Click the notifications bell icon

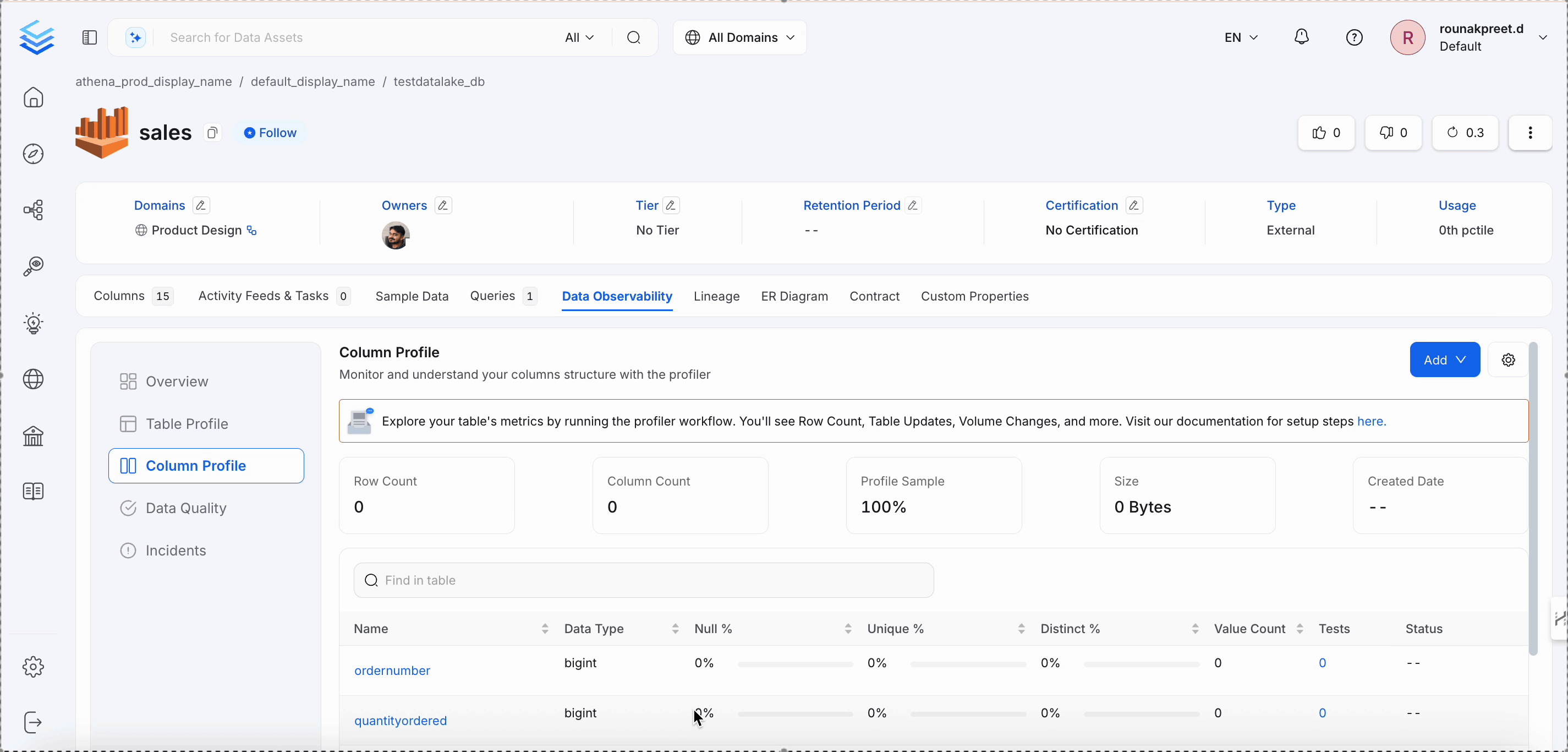tap(1301, 37)
